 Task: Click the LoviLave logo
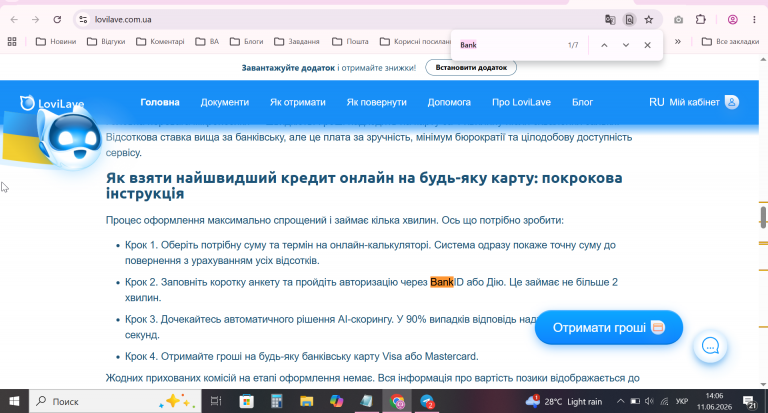coord(52,103)
